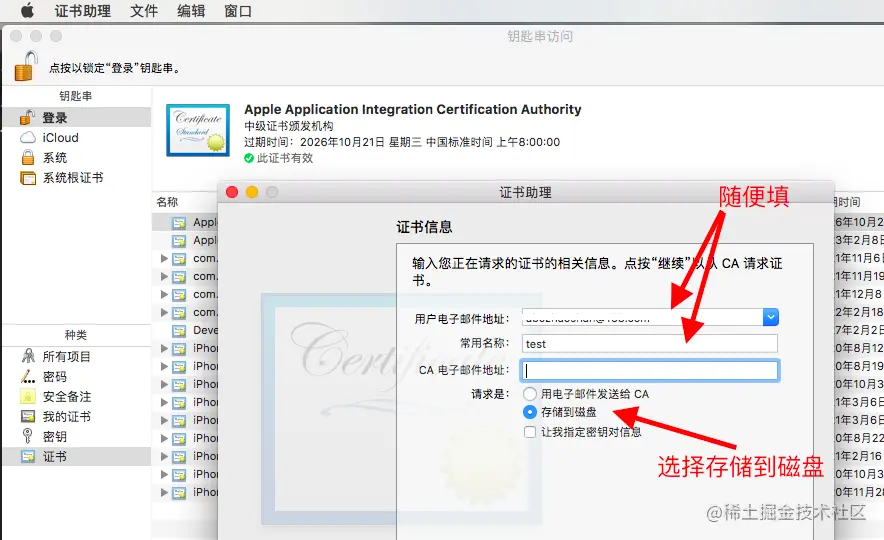This screenshot has width=884, height=540.
Task: Click the 我的证书 icon
Action: (28, 417)
